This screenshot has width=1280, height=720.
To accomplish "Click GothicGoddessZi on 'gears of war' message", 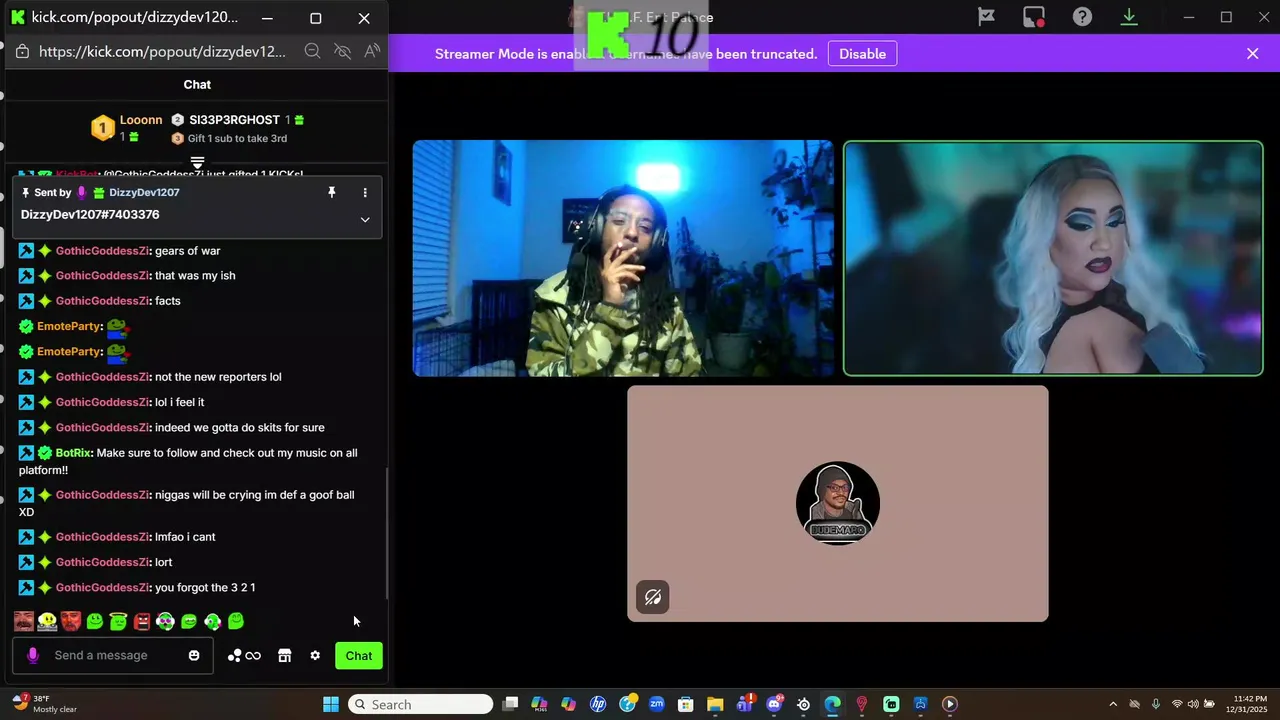I will pyautogui.click(x=103, y=251).
